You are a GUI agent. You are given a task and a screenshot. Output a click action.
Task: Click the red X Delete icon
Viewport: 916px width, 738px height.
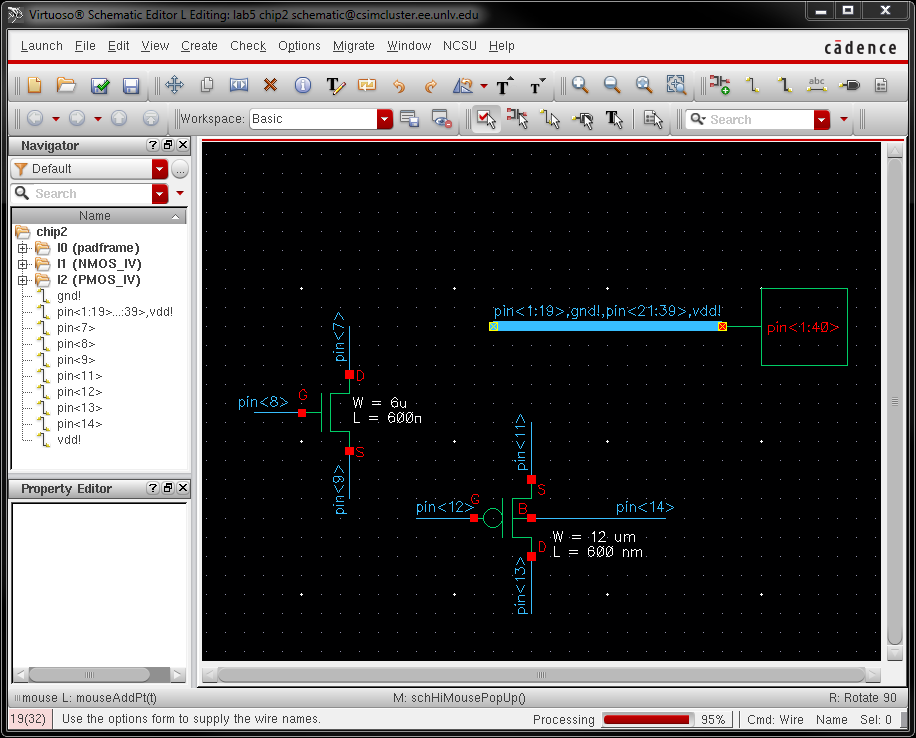pos(270,86)
